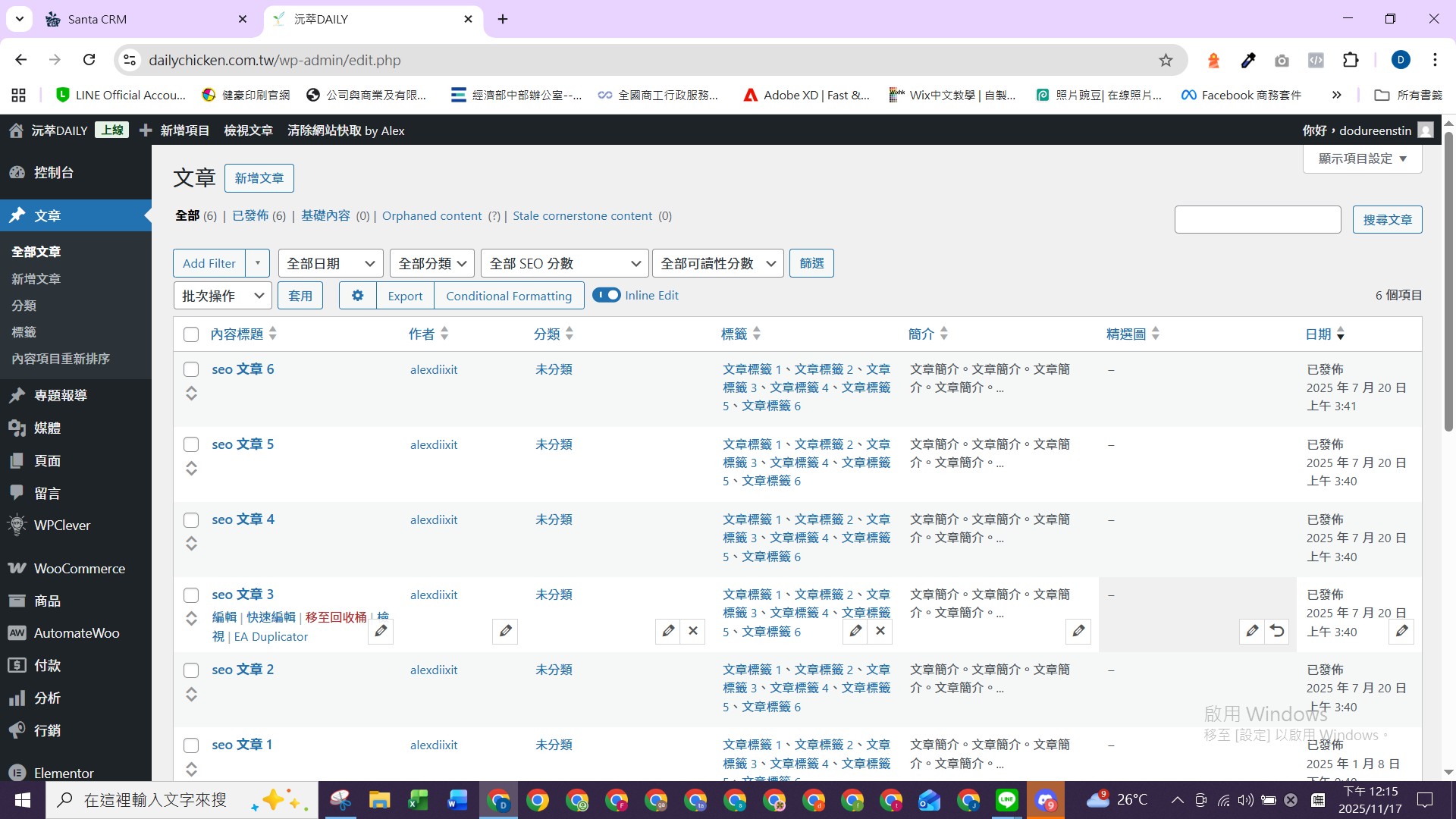This screenshot has height=819, width=1456.
Task: Click the settings gear icon beside Export
Action: tap(357, 296)
